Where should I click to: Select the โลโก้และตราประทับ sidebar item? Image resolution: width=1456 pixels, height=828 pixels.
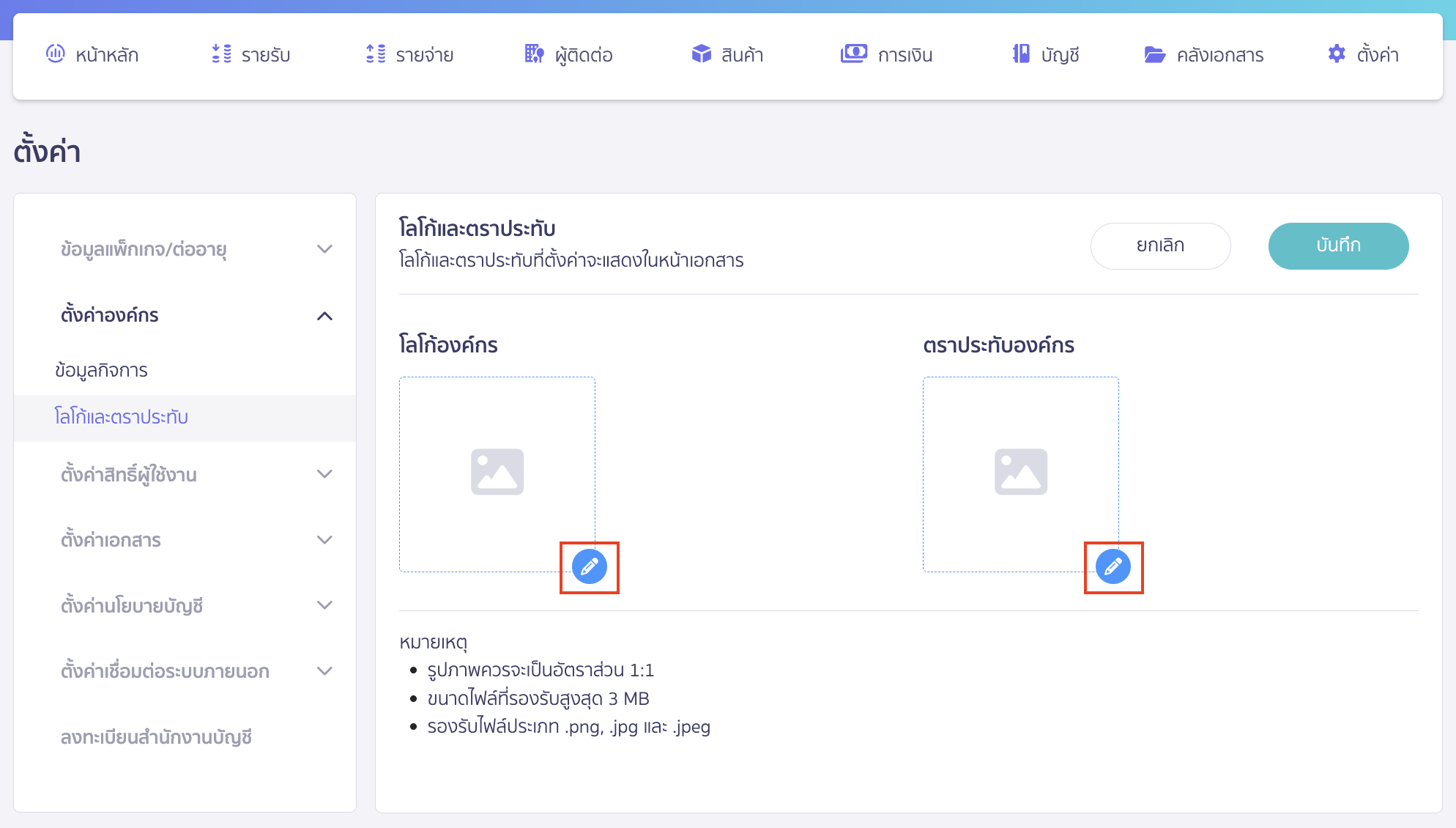pyautogui.click(x=122, y=417)
